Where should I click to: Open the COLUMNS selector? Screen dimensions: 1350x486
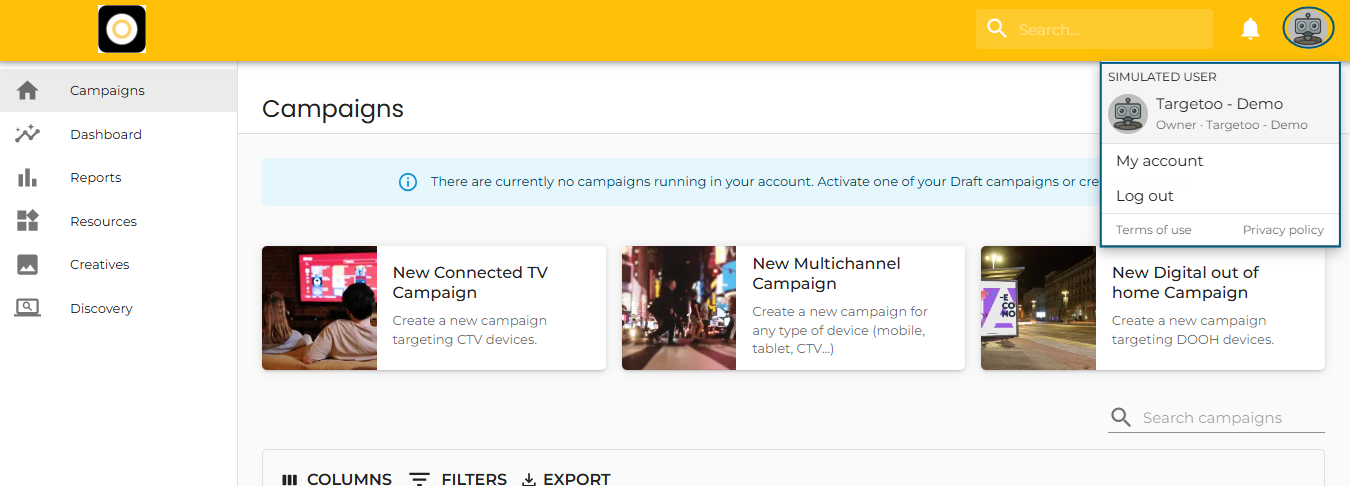[x=337, y=479]
